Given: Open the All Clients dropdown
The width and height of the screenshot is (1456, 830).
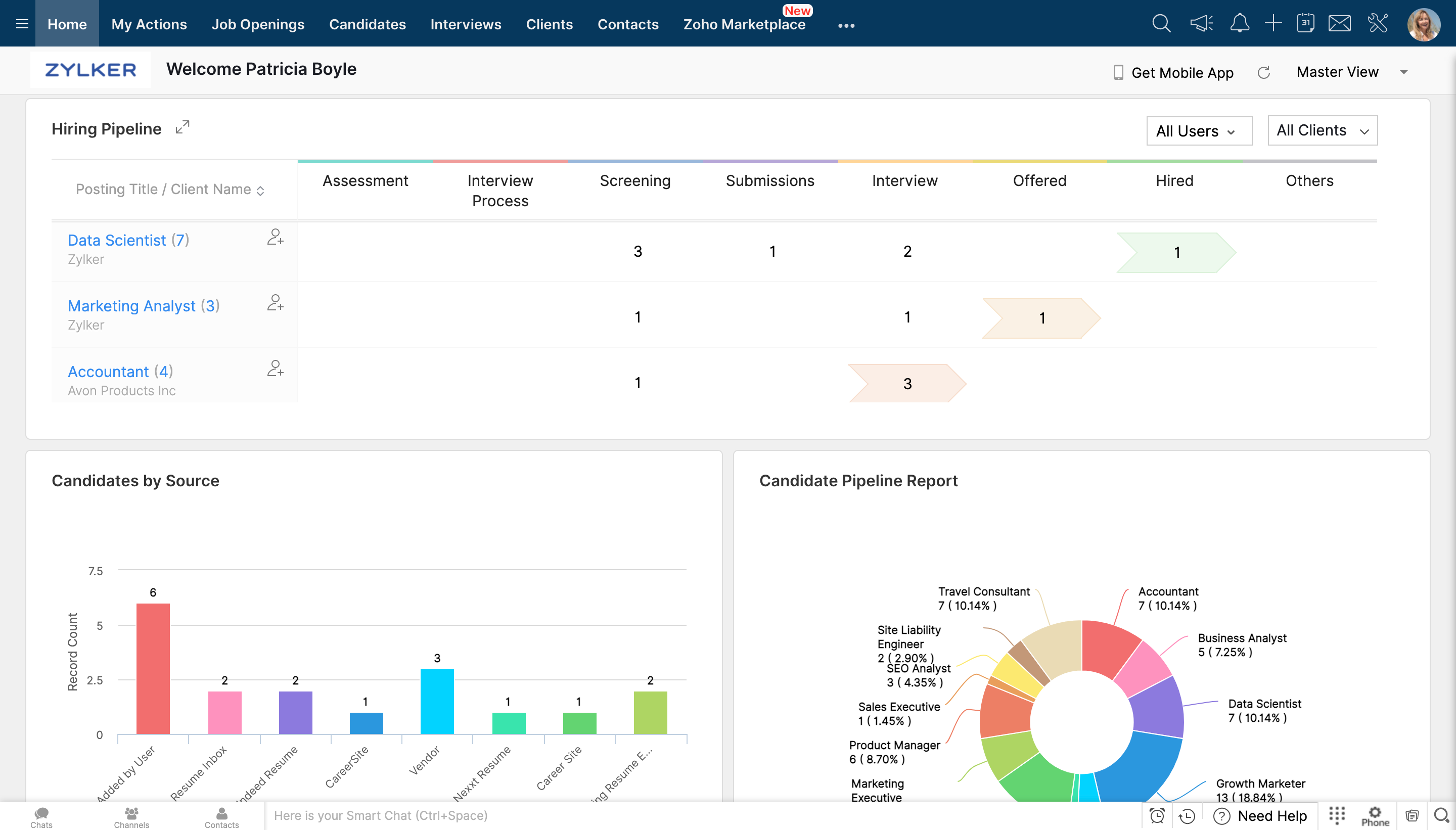Looking at the screenshot, I should pos(1322,130).
